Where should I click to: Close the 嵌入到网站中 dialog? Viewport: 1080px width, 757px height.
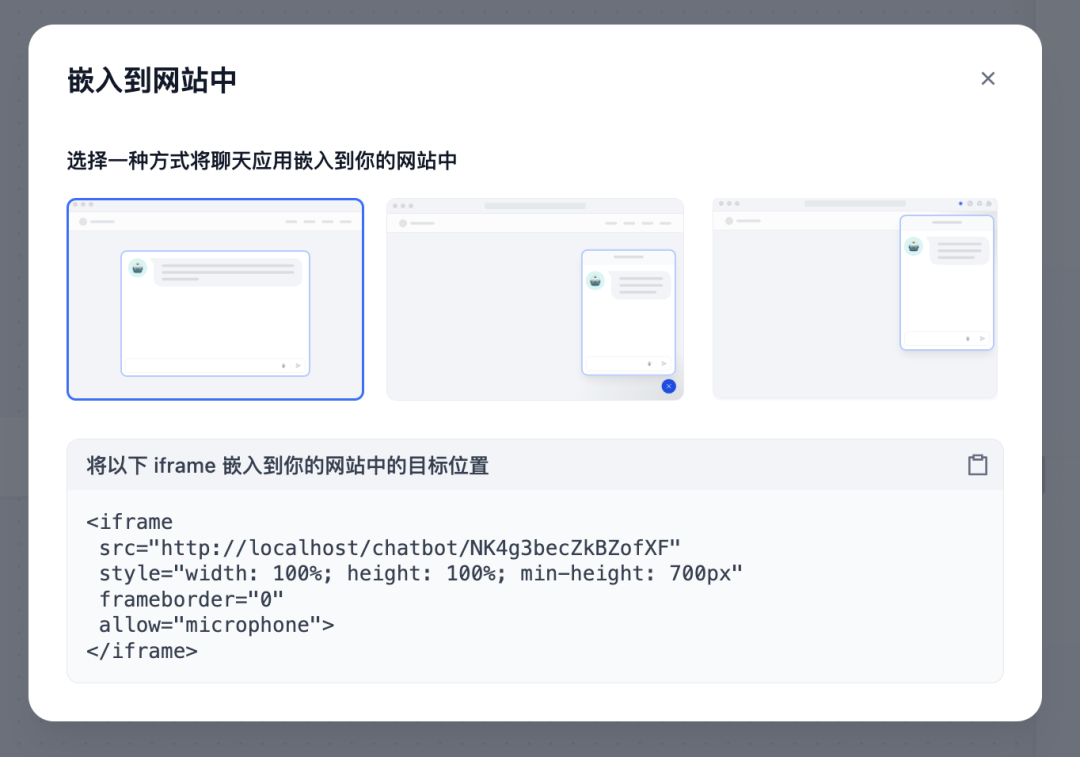(988, 78)
